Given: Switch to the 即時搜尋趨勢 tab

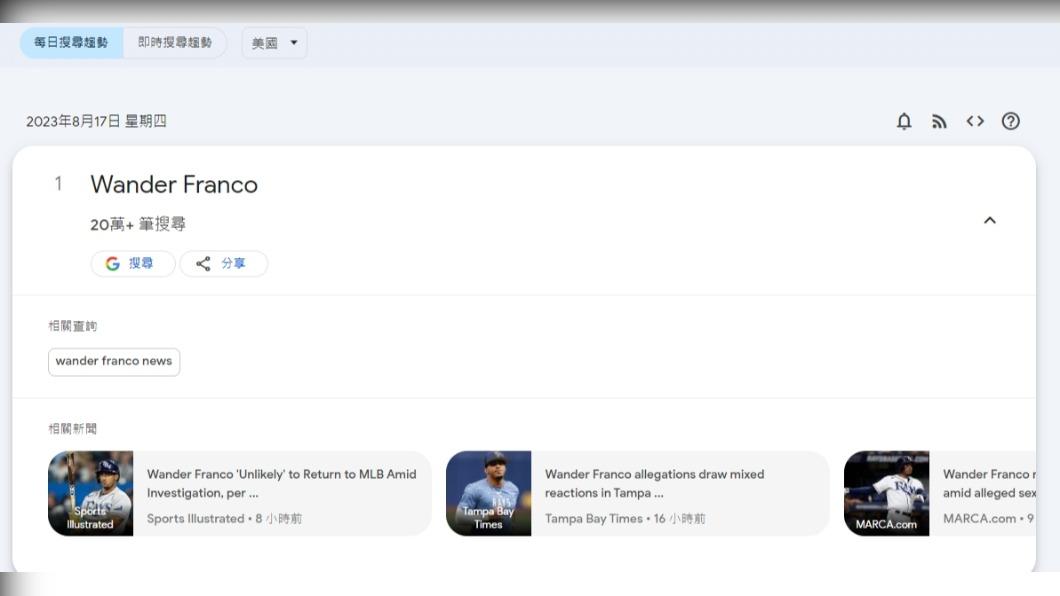Looking at the screenshot, I should [175, 43].
